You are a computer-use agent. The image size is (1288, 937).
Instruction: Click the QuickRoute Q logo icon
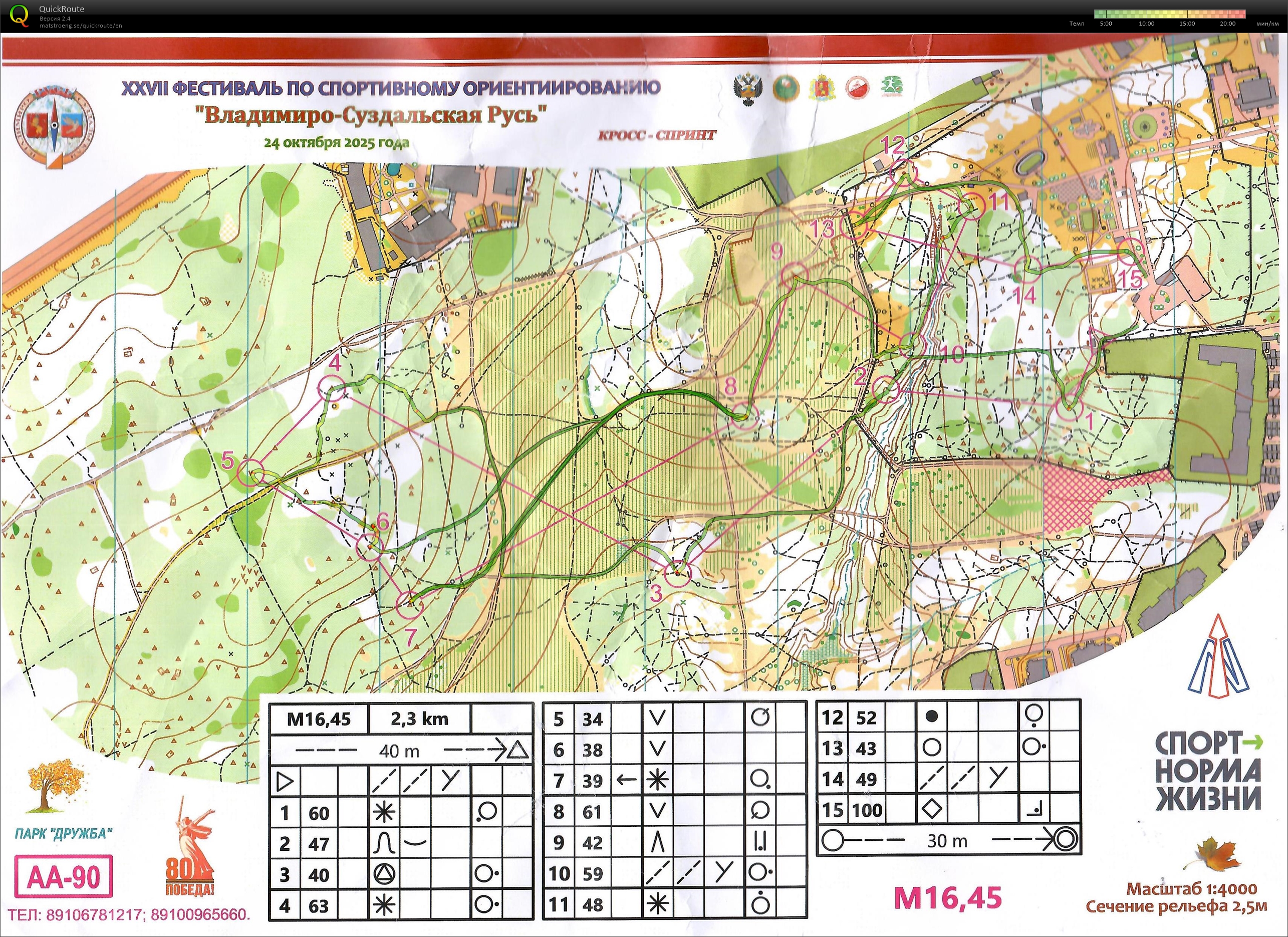pos(20,15)
